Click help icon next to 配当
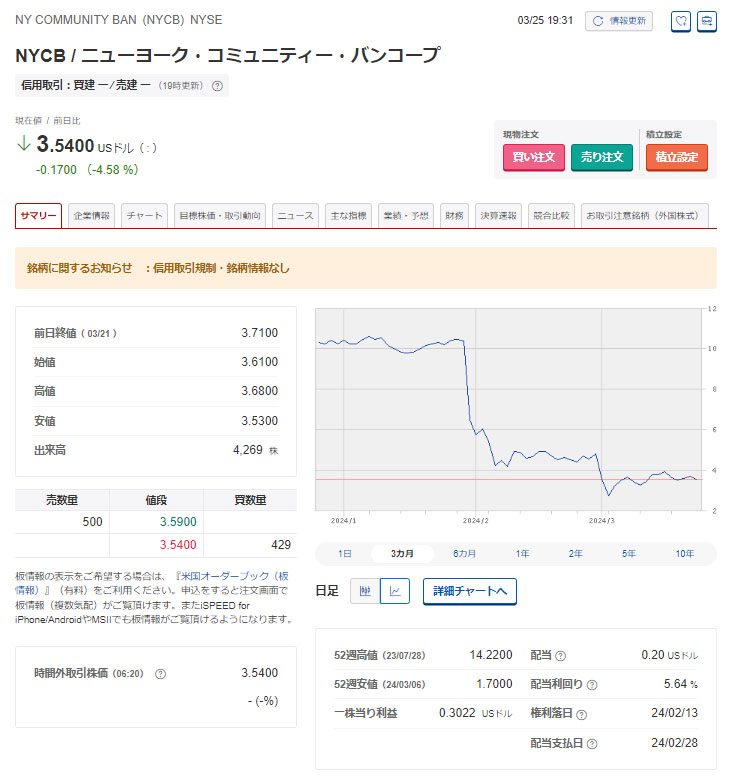This screenshot has width=730, height=784. point(560,656)
